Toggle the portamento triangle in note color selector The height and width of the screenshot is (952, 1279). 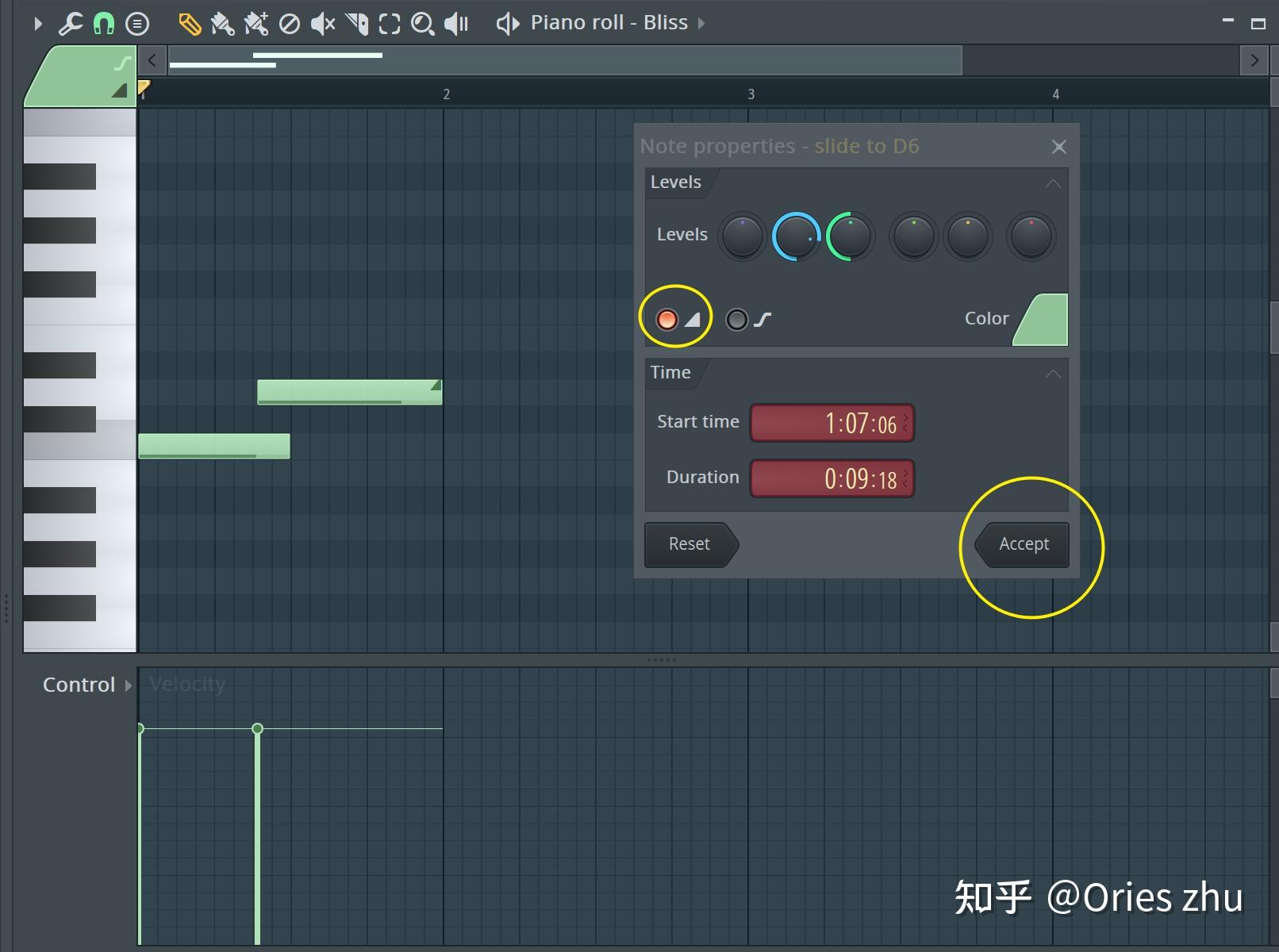click(x=120, y=90)
